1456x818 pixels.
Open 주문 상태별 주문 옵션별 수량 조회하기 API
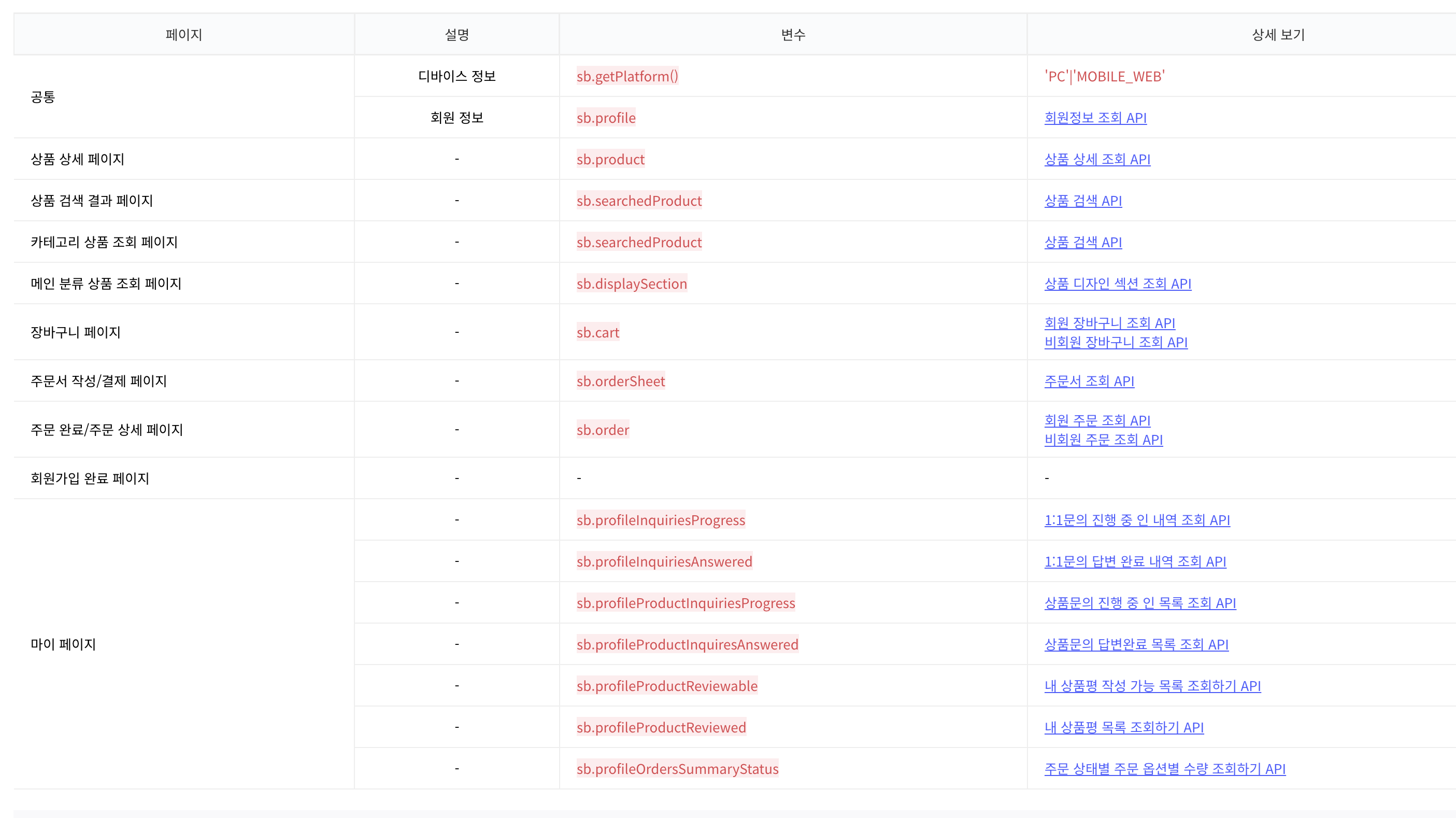1164,769
